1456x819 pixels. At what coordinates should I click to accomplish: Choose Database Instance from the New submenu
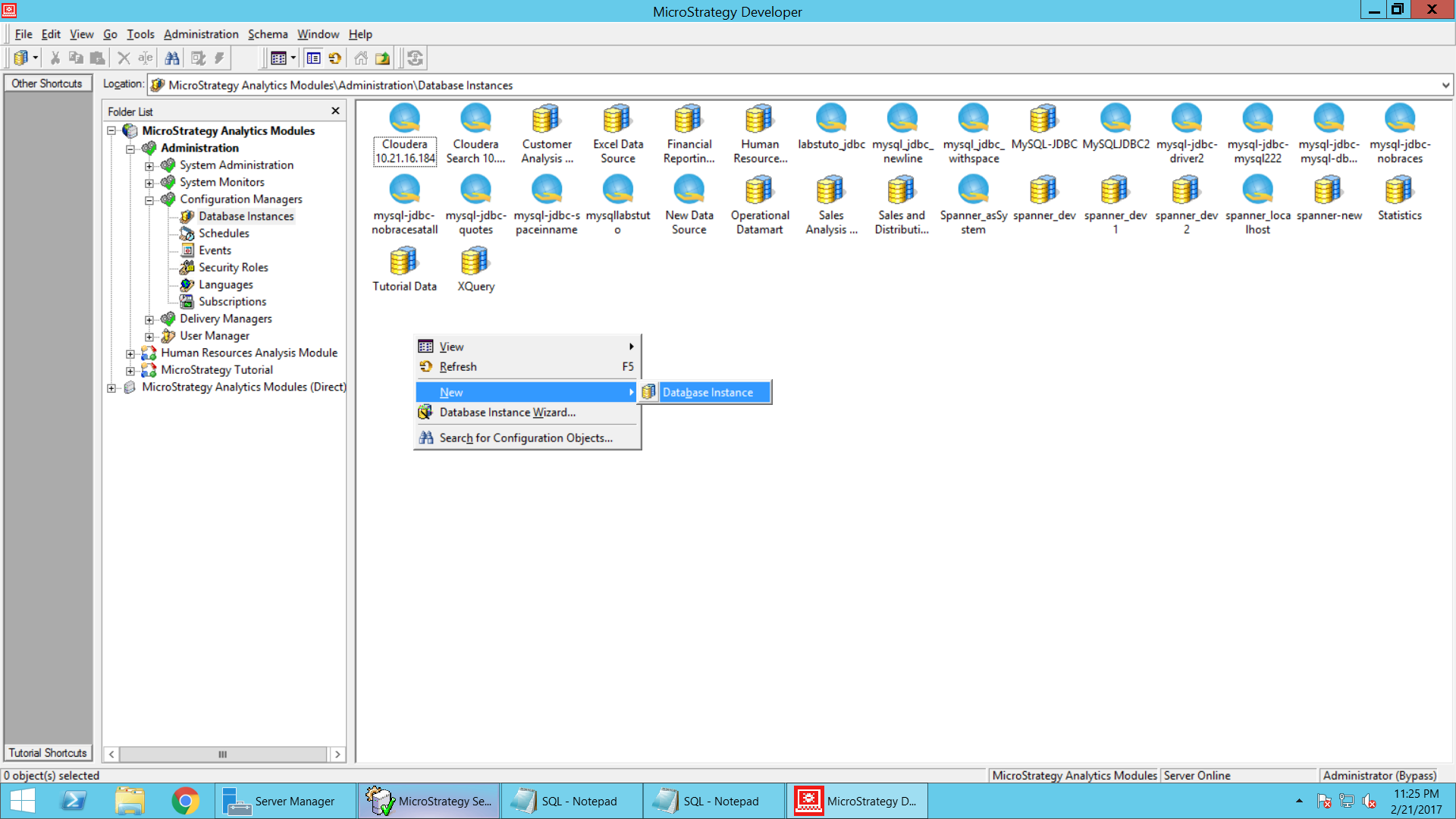[707, 392]
